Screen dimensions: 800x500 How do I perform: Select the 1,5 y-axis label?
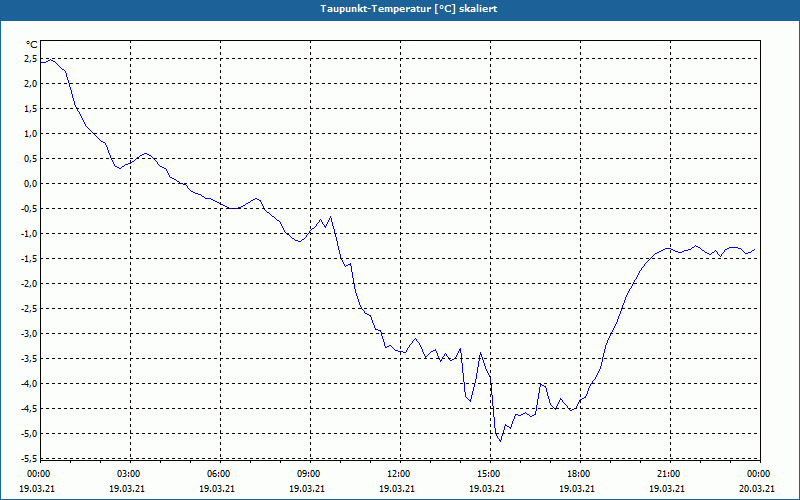point(30,109)
